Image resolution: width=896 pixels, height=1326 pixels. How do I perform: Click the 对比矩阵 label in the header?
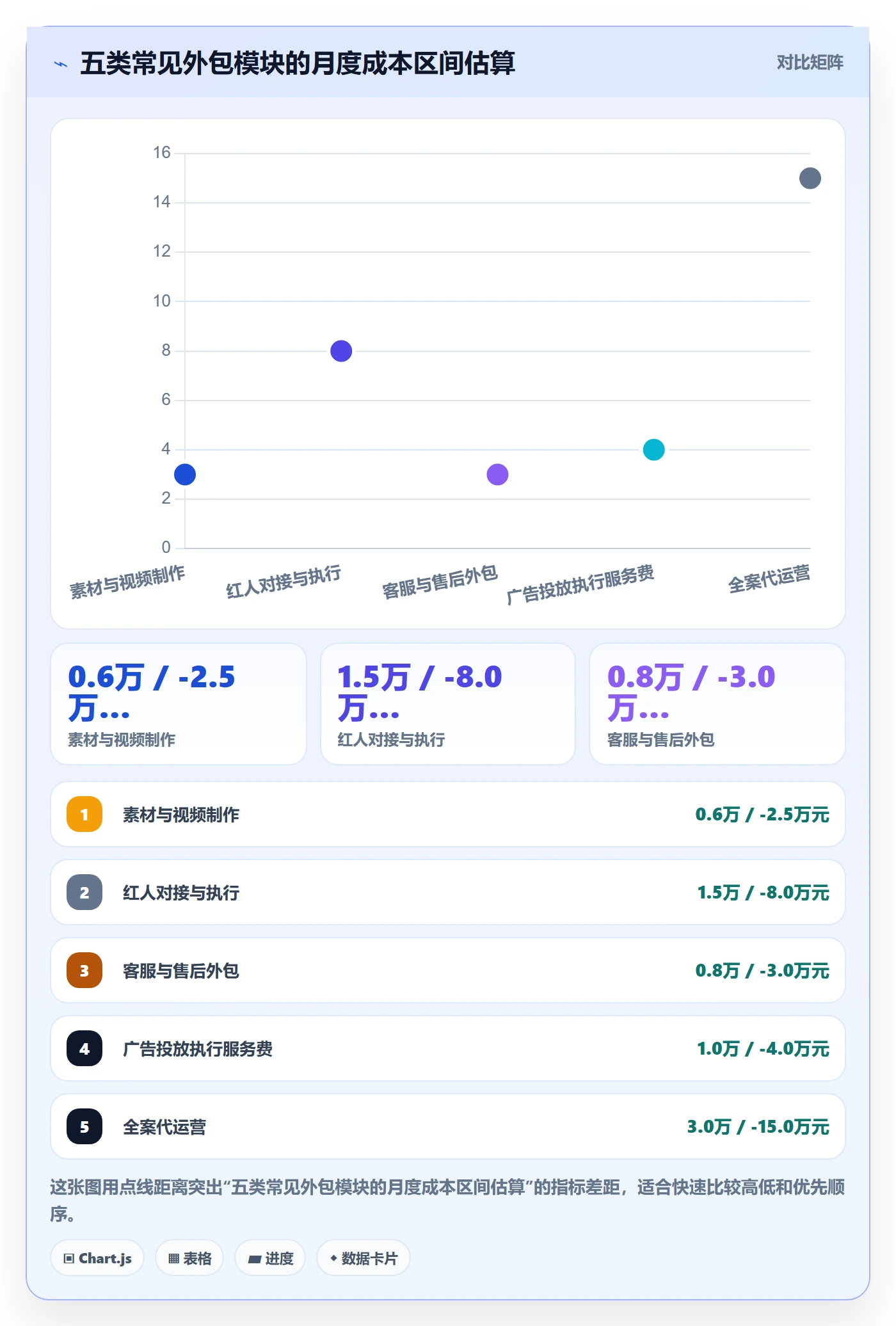810,63
